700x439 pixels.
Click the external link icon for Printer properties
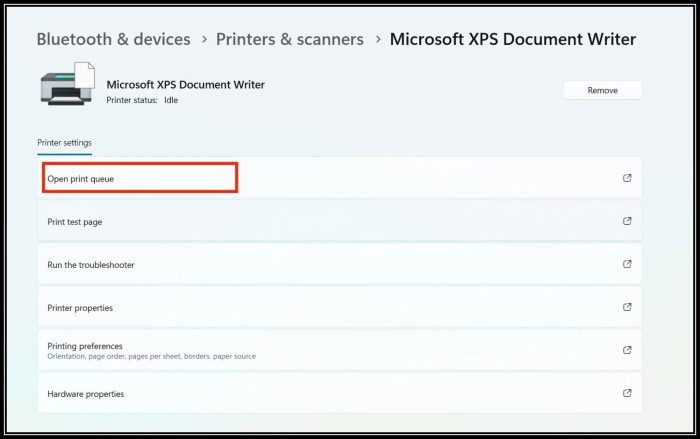pos(627,307)
